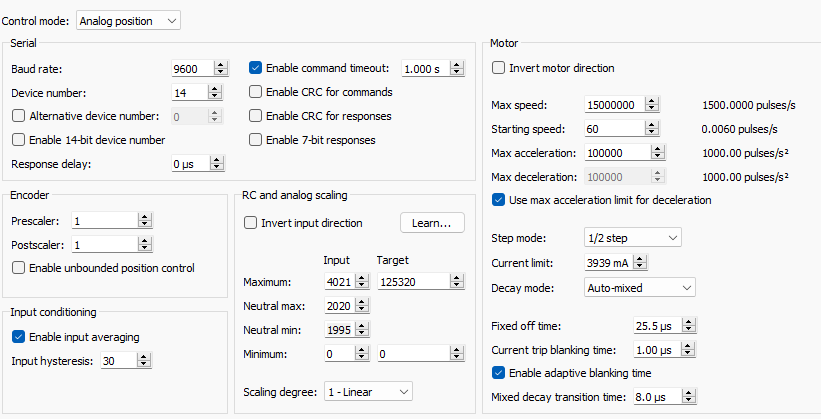Viewport: 821px width, 419px height.
Task: Click the Learn... button
Action: tap(432, 223)
